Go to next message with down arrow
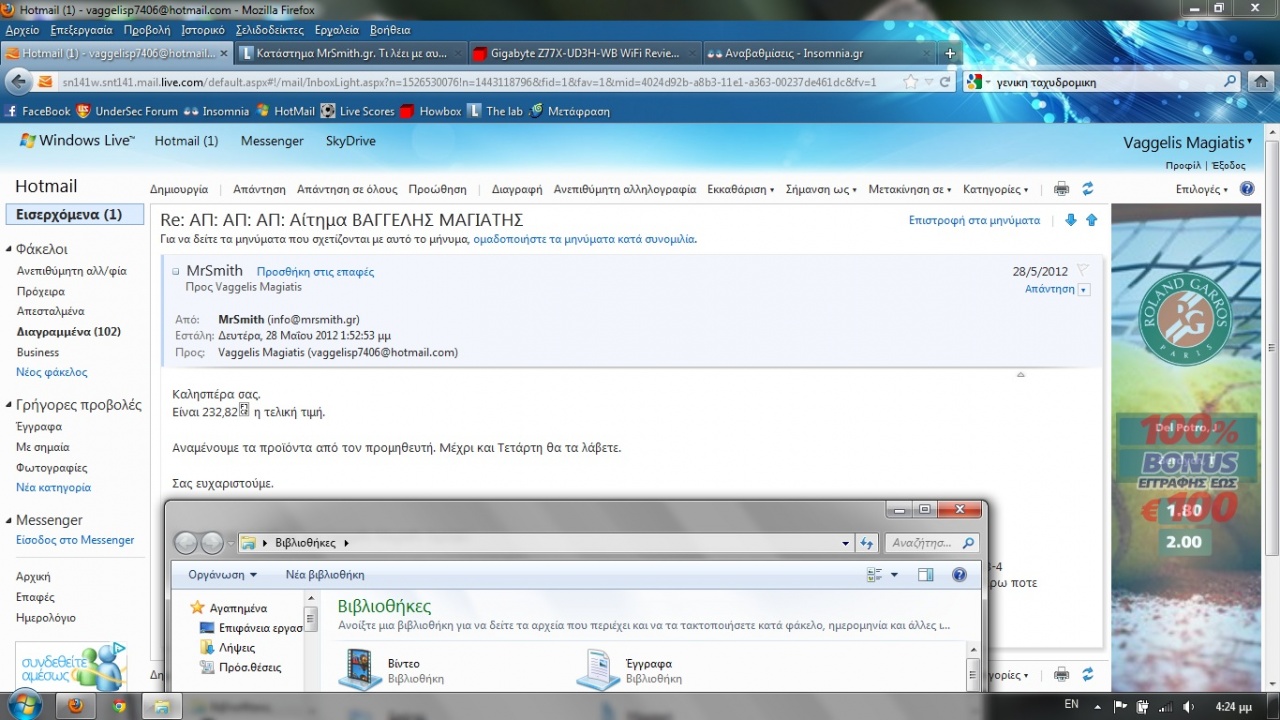The width and height of the screenshot is (1280, 720). coord(1071,220)
